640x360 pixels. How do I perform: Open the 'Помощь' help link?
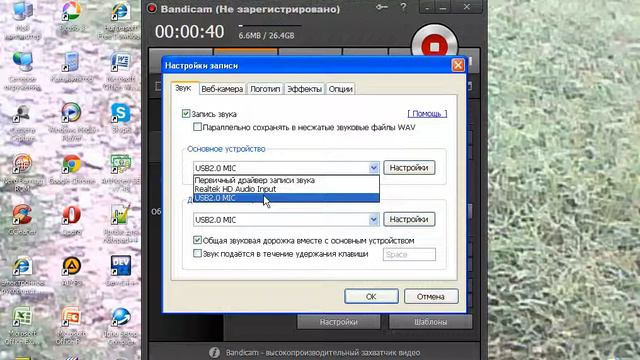427,113
